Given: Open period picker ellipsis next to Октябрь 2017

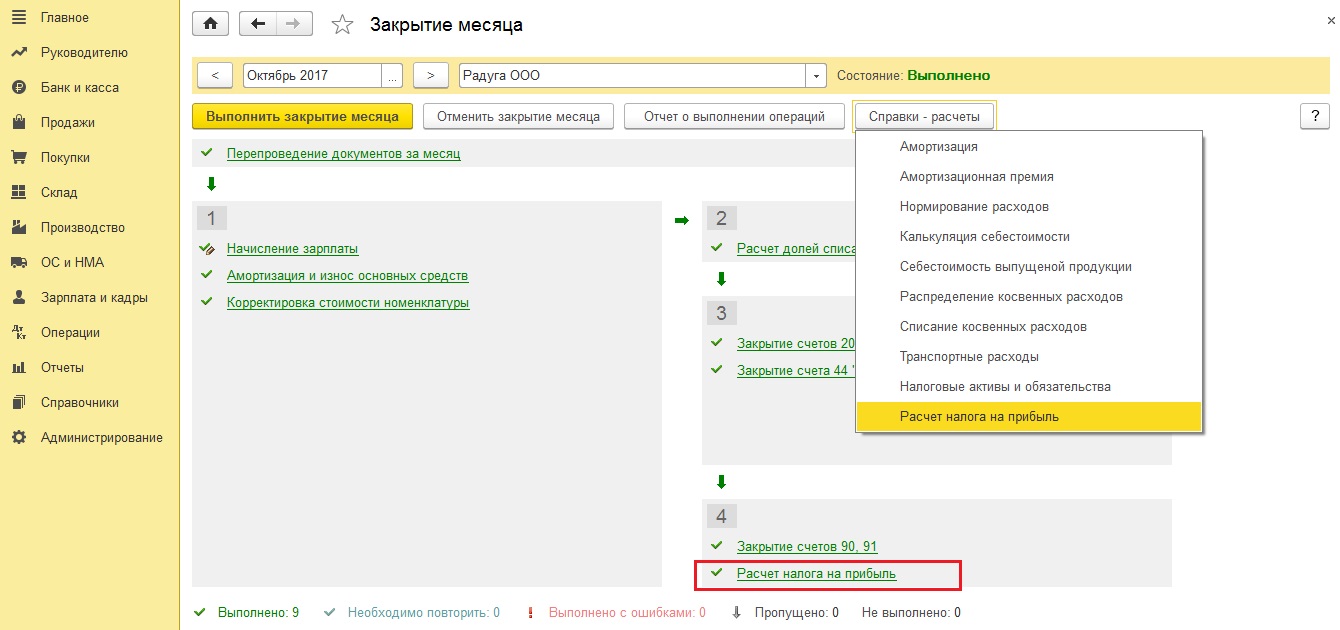Looking at the screenshot, I should pyautogui.click(x=393, y=76).
